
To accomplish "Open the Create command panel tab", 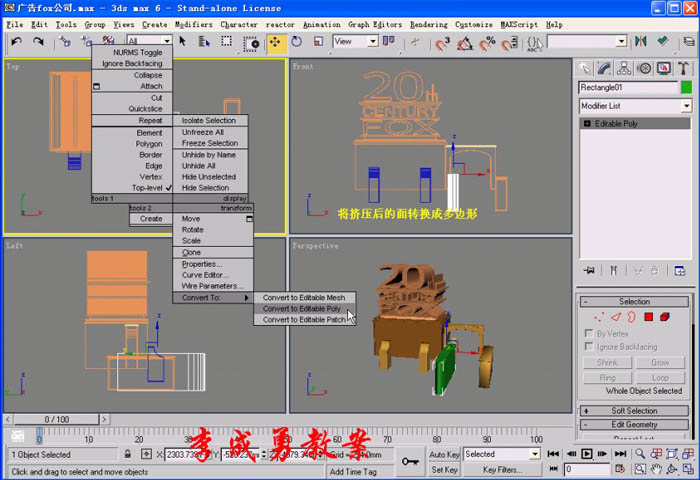I will point(585,68).
